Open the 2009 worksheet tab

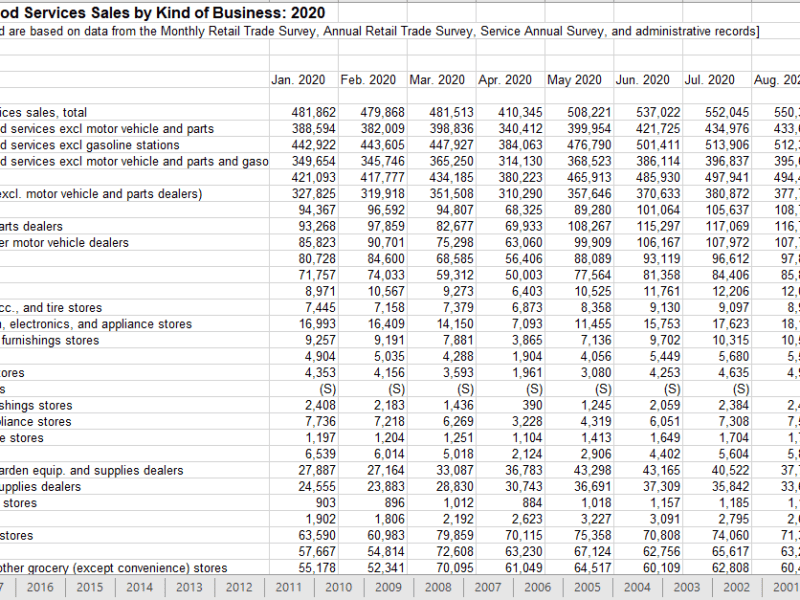(387, 588)
